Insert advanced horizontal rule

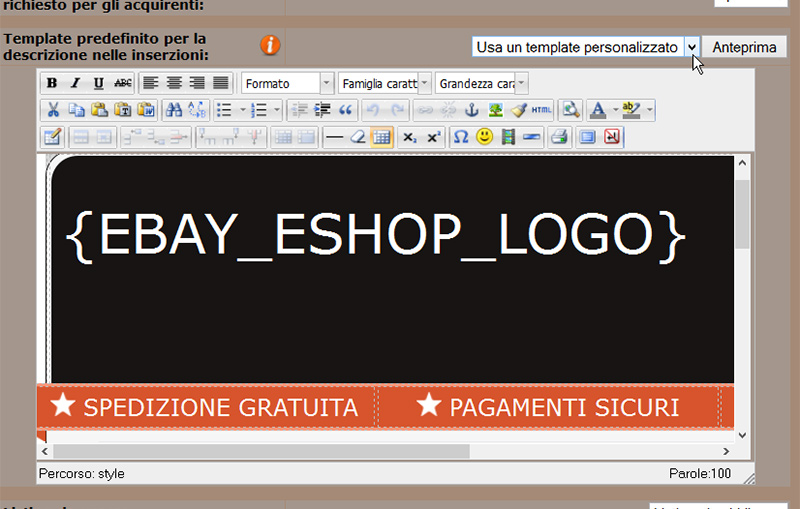click(531, 137)
